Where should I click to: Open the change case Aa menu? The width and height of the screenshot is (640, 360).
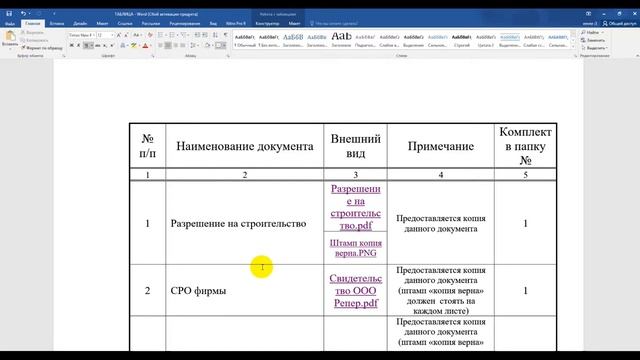coord(137,35)
